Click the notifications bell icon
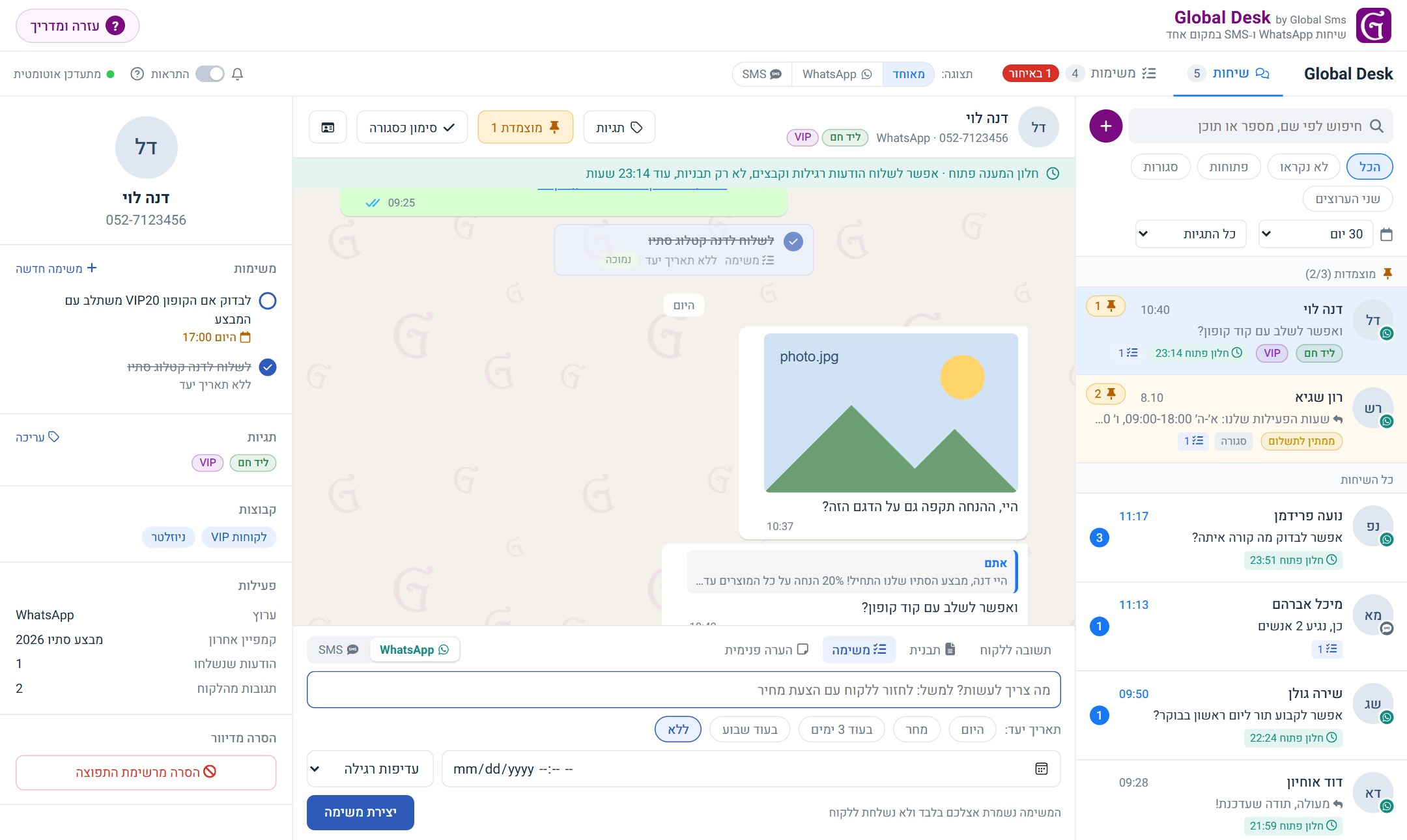1407x840 pixels. 238,74
